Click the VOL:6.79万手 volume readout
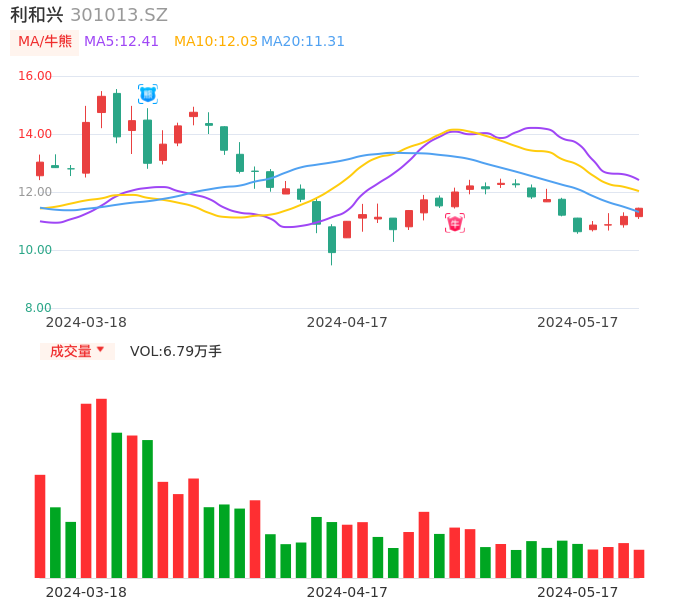The height and width of the screenshot is (606, 686). [x=176, y=351]
